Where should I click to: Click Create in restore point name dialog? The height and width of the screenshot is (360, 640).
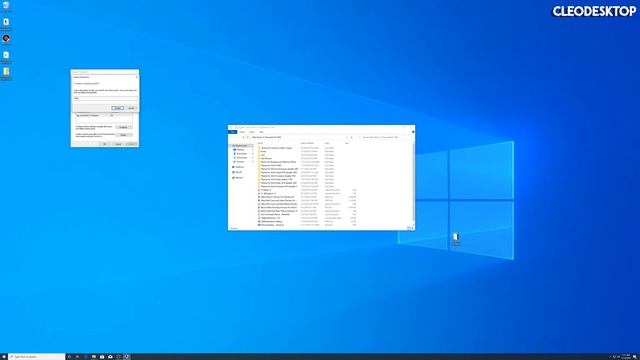(x=118, y=108)
